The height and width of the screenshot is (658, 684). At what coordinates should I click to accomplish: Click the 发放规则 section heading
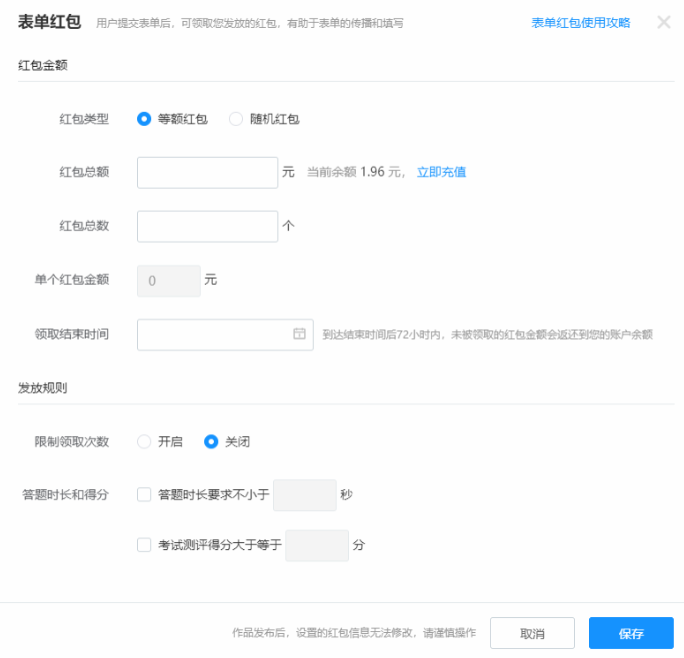coord(43,388)
